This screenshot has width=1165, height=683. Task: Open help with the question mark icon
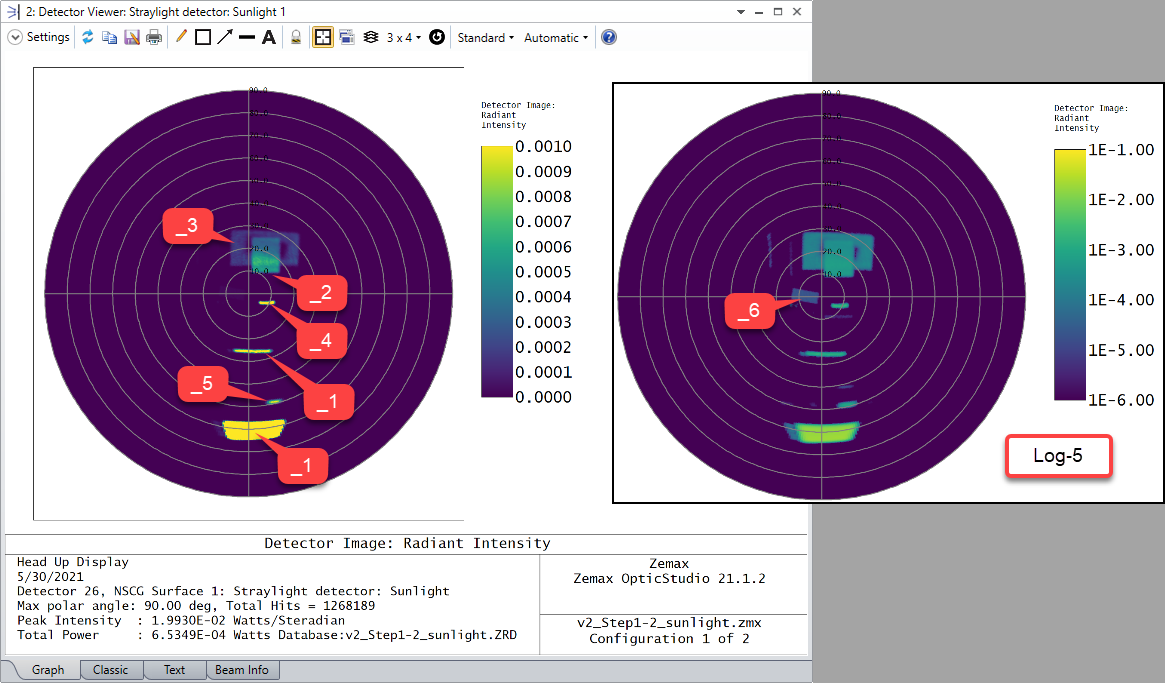(x=609, y=37)
